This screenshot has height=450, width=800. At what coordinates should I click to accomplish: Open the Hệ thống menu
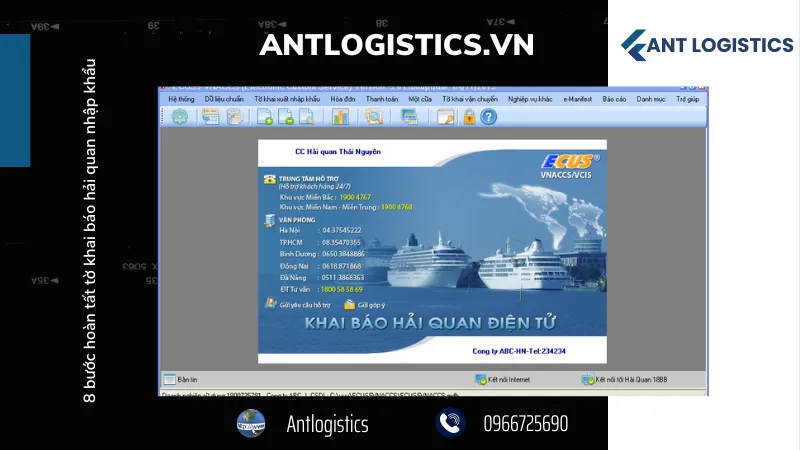[x=181, y=99]
